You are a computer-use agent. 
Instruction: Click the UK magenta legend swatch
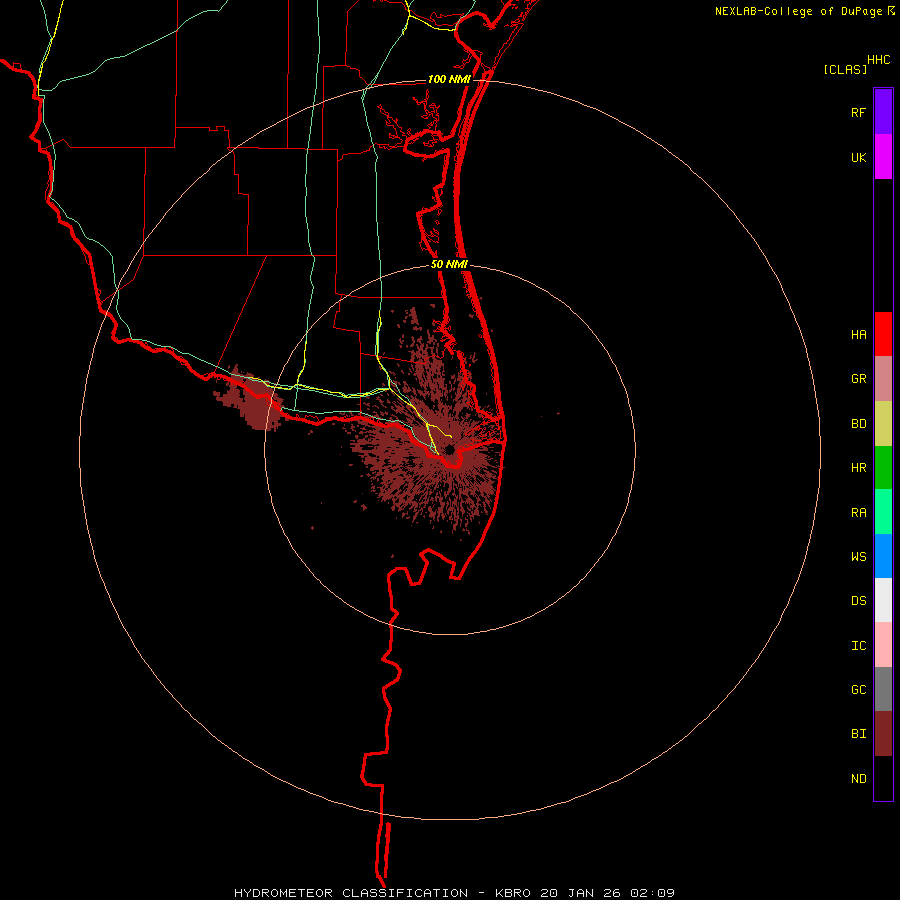(x=883, y=157)
